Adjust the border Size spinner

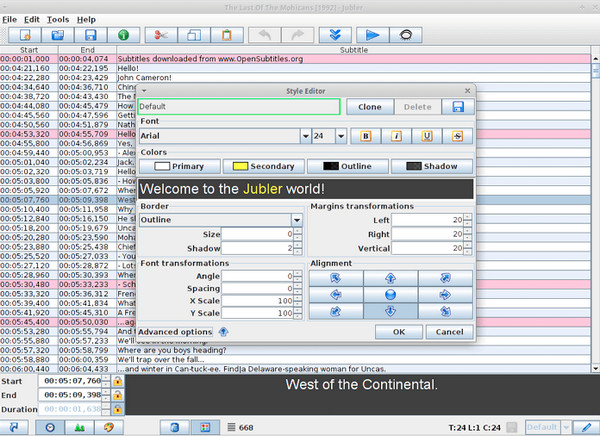pyautogui.click(x=298, y=234)
